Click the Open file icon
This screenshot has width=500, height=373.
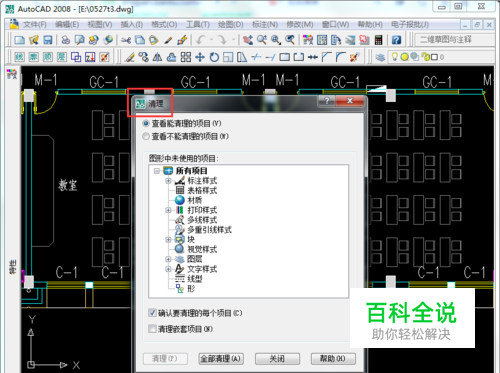pos(34,40)
